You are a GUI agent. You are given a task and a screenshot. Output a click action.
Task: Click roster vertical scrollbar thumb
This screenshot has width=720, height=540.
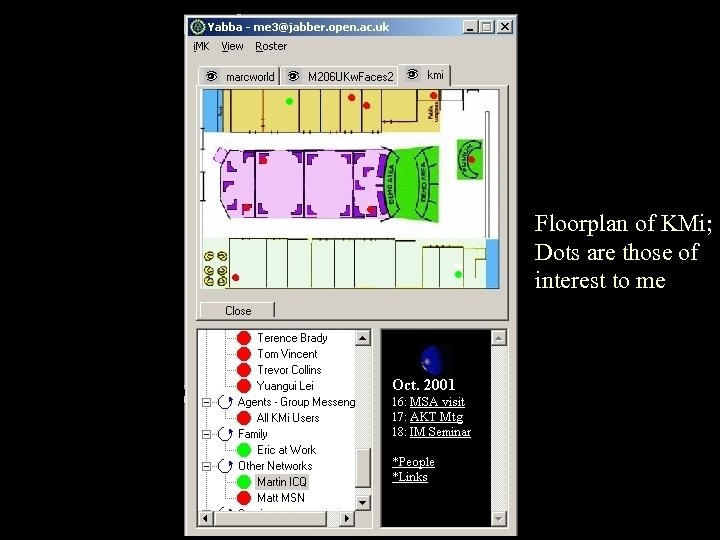[x=362, y=468]
